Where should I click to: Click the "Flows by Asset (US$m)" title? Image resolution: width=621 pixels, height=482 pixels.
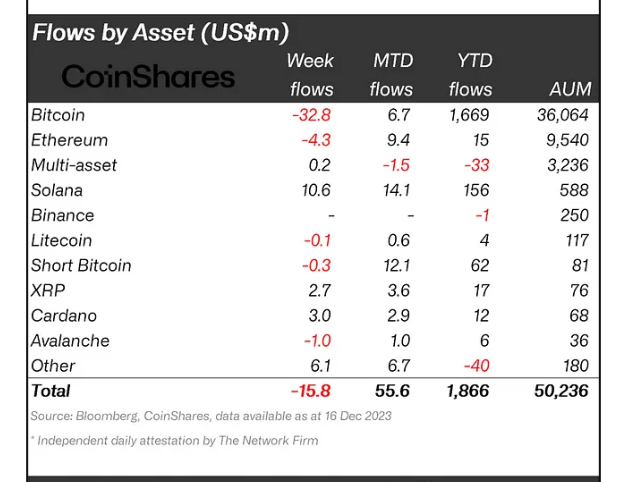click(x=160, y=32)
